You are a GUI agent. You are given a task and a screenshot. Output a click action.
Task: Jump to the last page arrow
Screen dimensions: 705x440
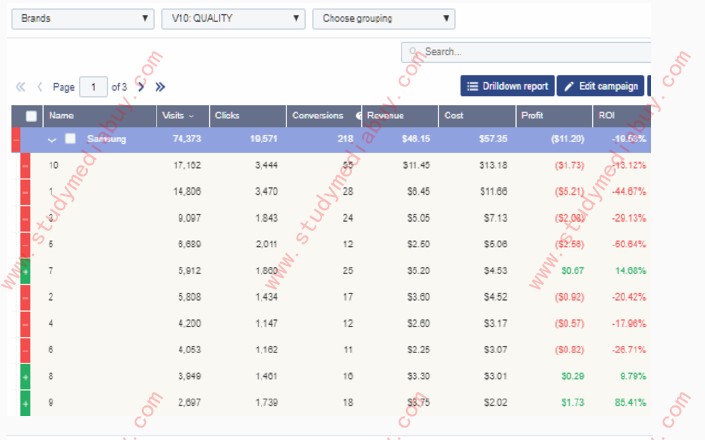[x=160, y=87]
